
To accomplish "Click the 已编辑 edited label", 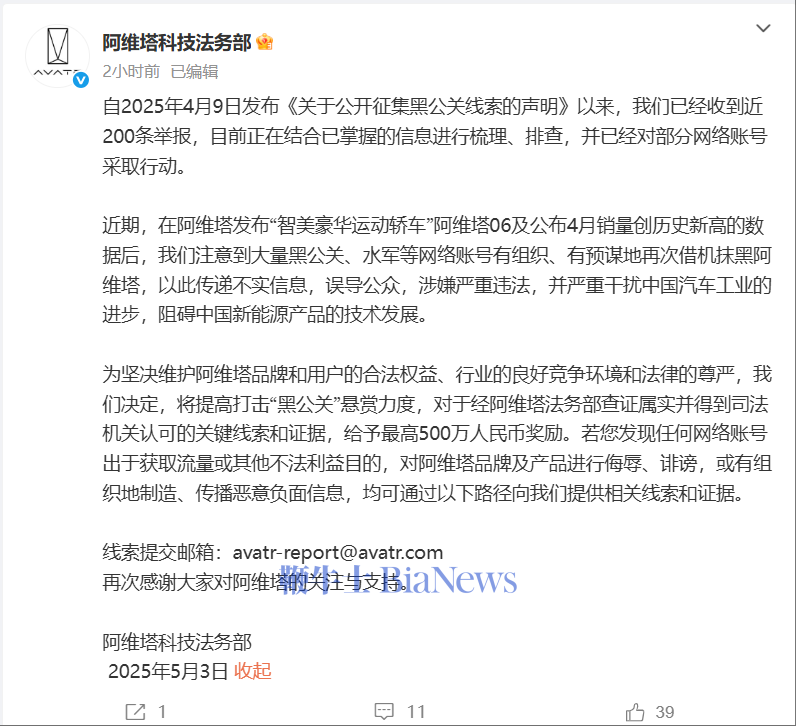I will (194, 72).
